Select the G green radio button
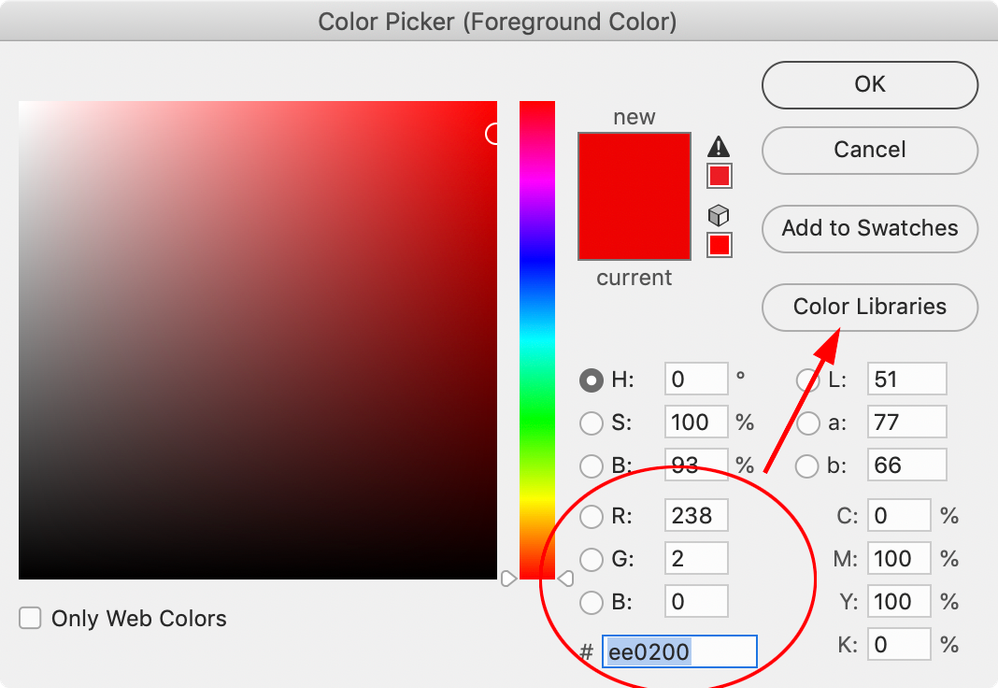This screenshot has height=688, width=998. pyautogui.click(x=591, y=559)
